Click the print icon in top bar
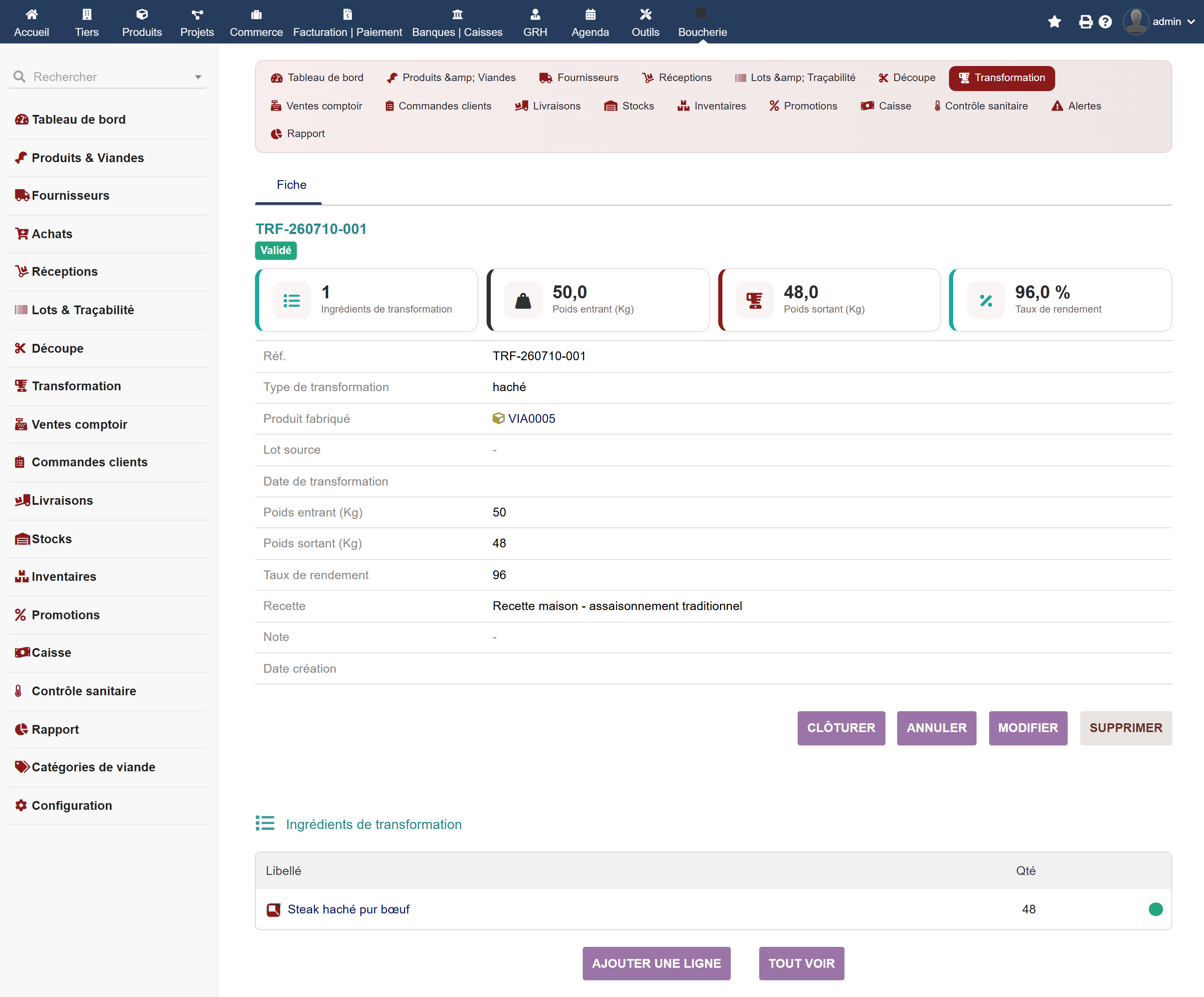The width and height of the screenshot is (1204, 997). pyautogui.click(x=1085, y=22)
